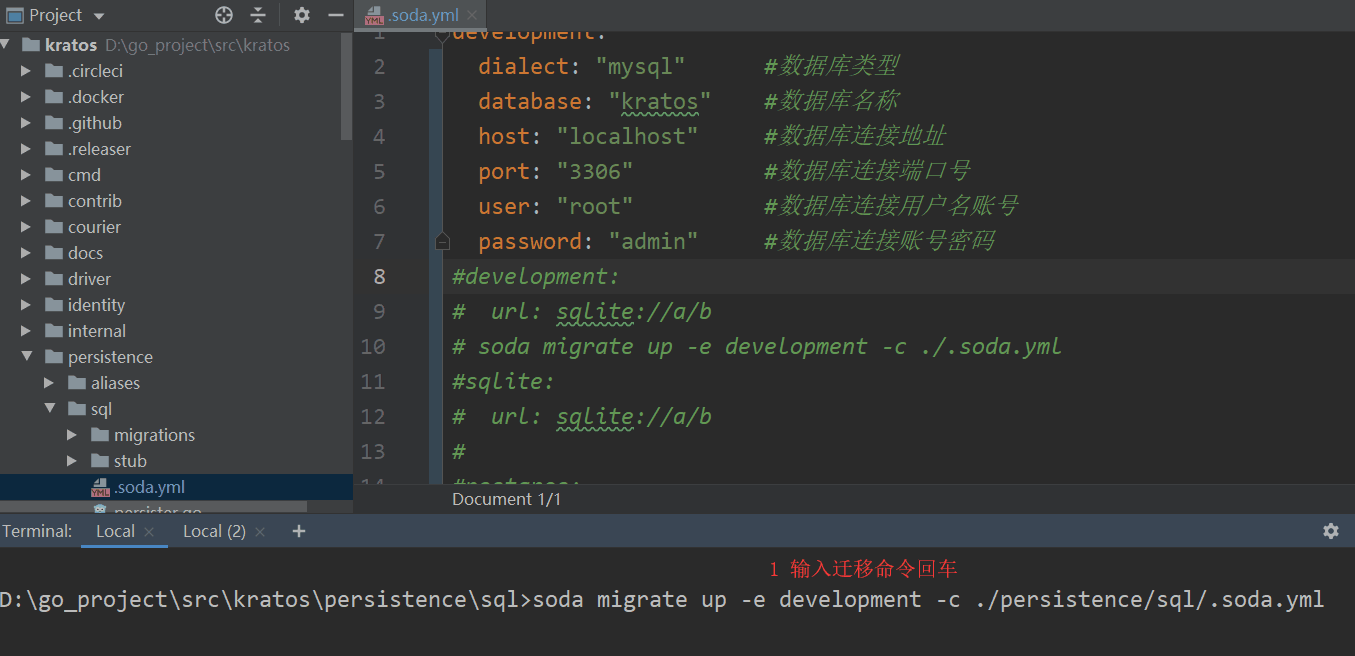Image resolution: width=1355 pixels, height=656 pixels.
Task: Select .soda.yml file in project tree
Action: [149, 487]
